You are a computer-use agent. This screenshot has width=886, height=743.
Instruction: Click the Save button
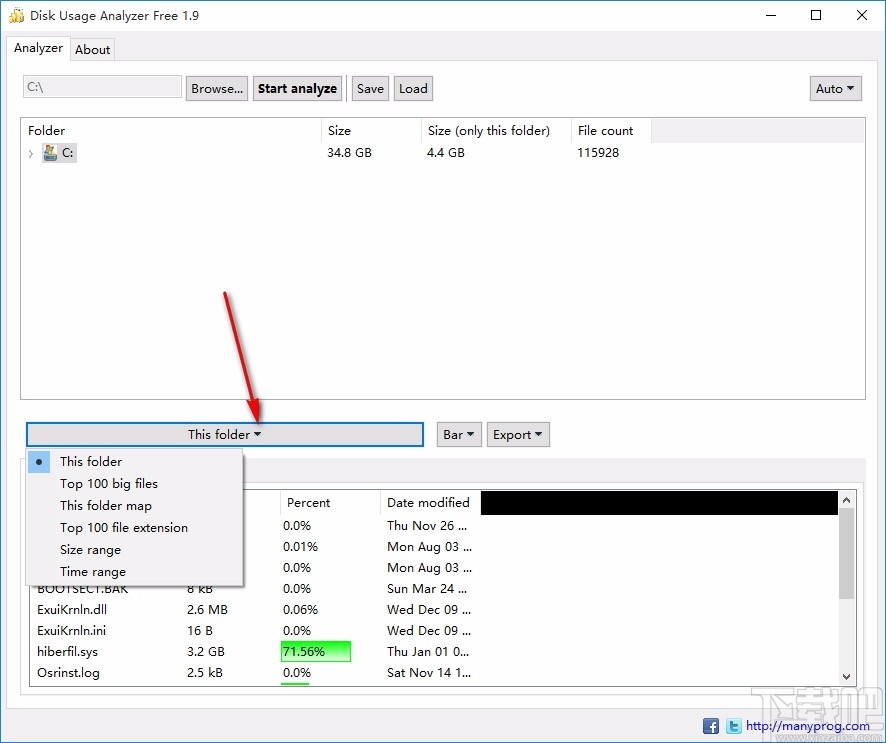370,88
